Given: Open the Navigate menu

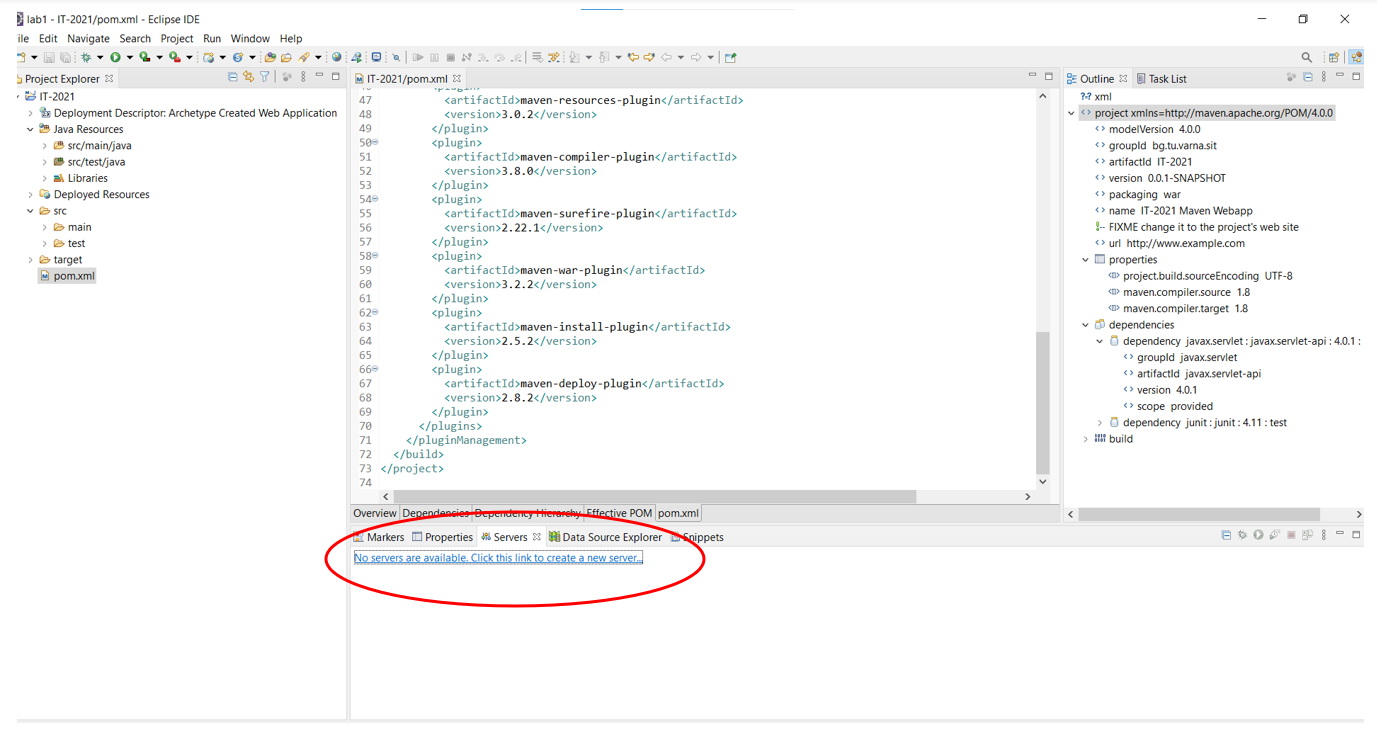Looking at the screenshot, I should (88, 38).
